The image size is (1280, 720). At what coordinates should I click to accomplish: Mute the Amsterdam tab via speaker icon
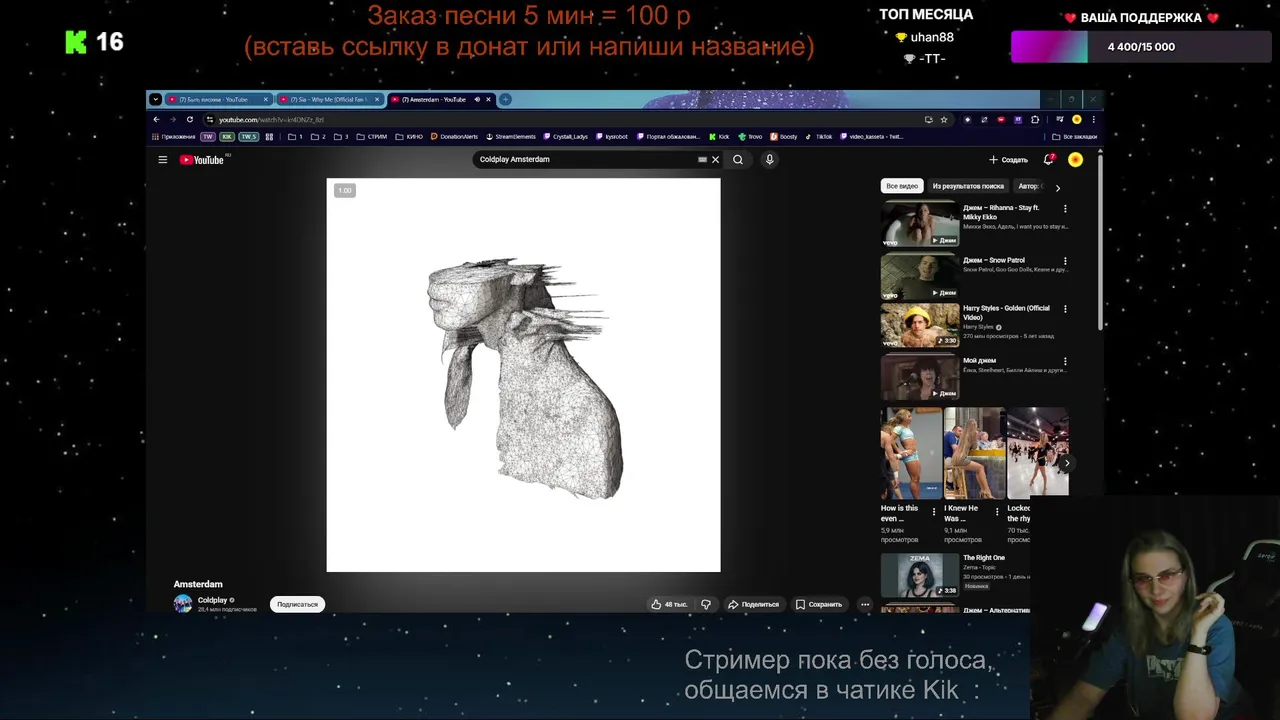click(477, 99)
